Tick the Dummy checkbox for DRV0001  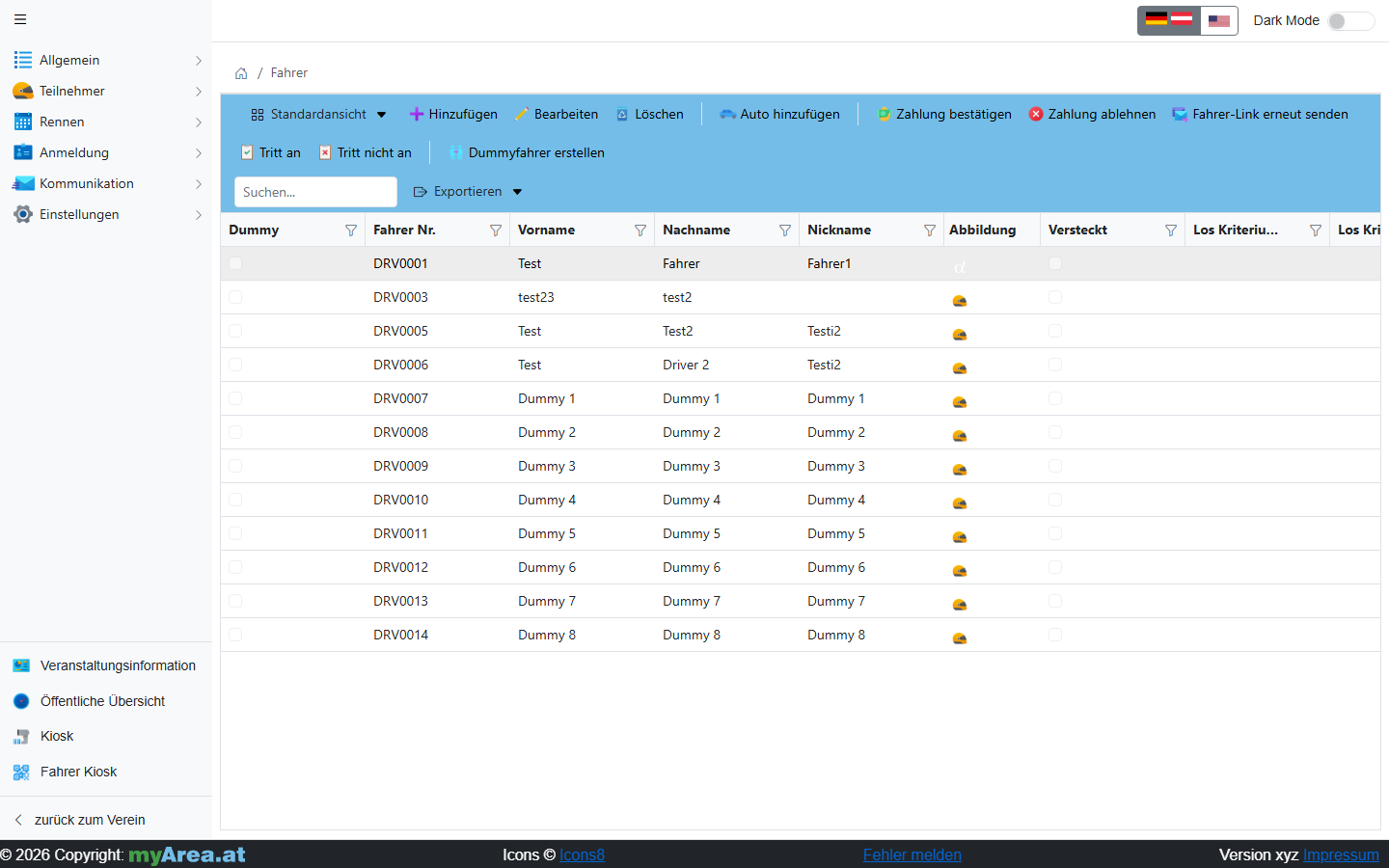(235, 263)
